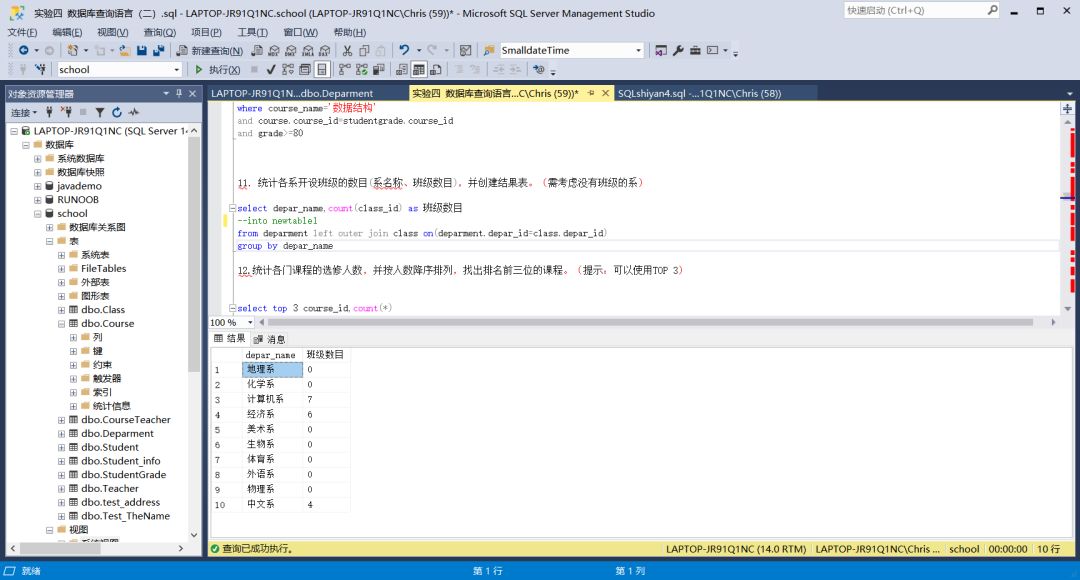The width and height of the screenshot is (1080, 580).
Task: Open a new MDX query
Action: click(273, 50)
